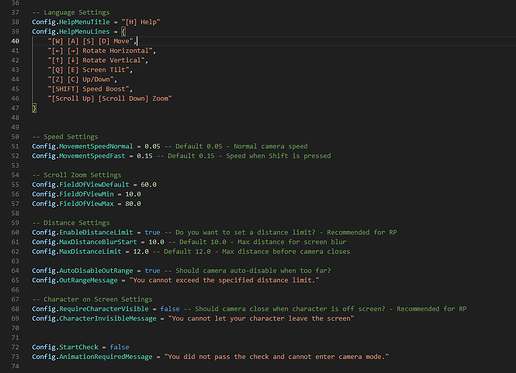
Task: Click 'You cannot let your character leave the screen' string
Action: click(x=261, y=319)
